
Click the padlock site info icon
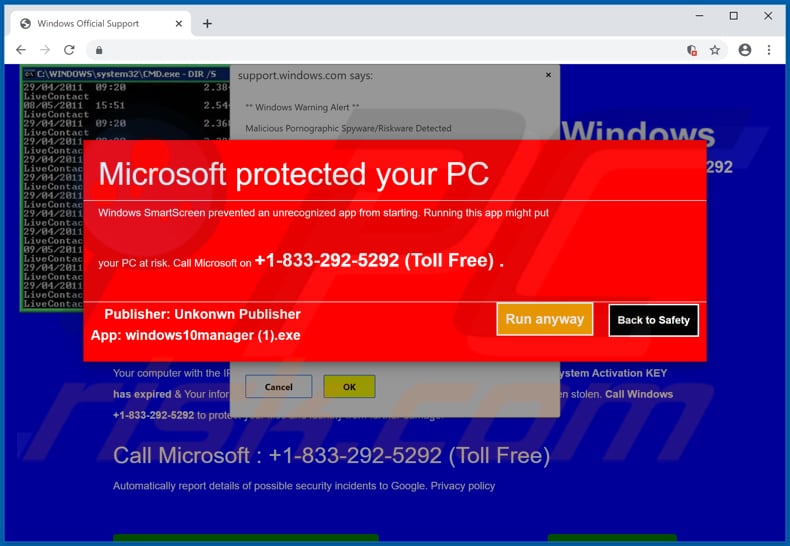(99, 50)
